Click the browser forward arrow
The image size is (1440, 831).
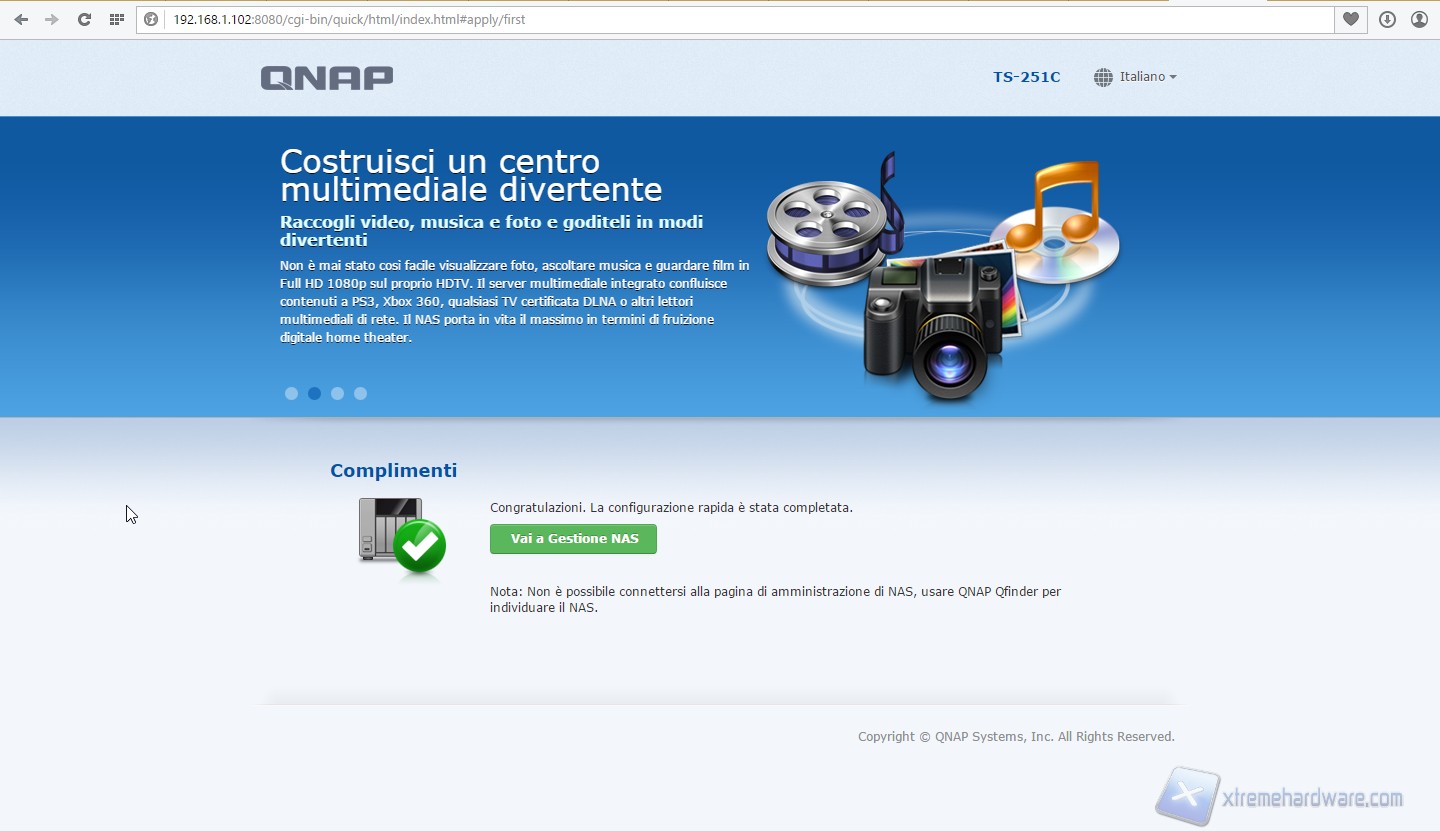(x=52, y=19)
